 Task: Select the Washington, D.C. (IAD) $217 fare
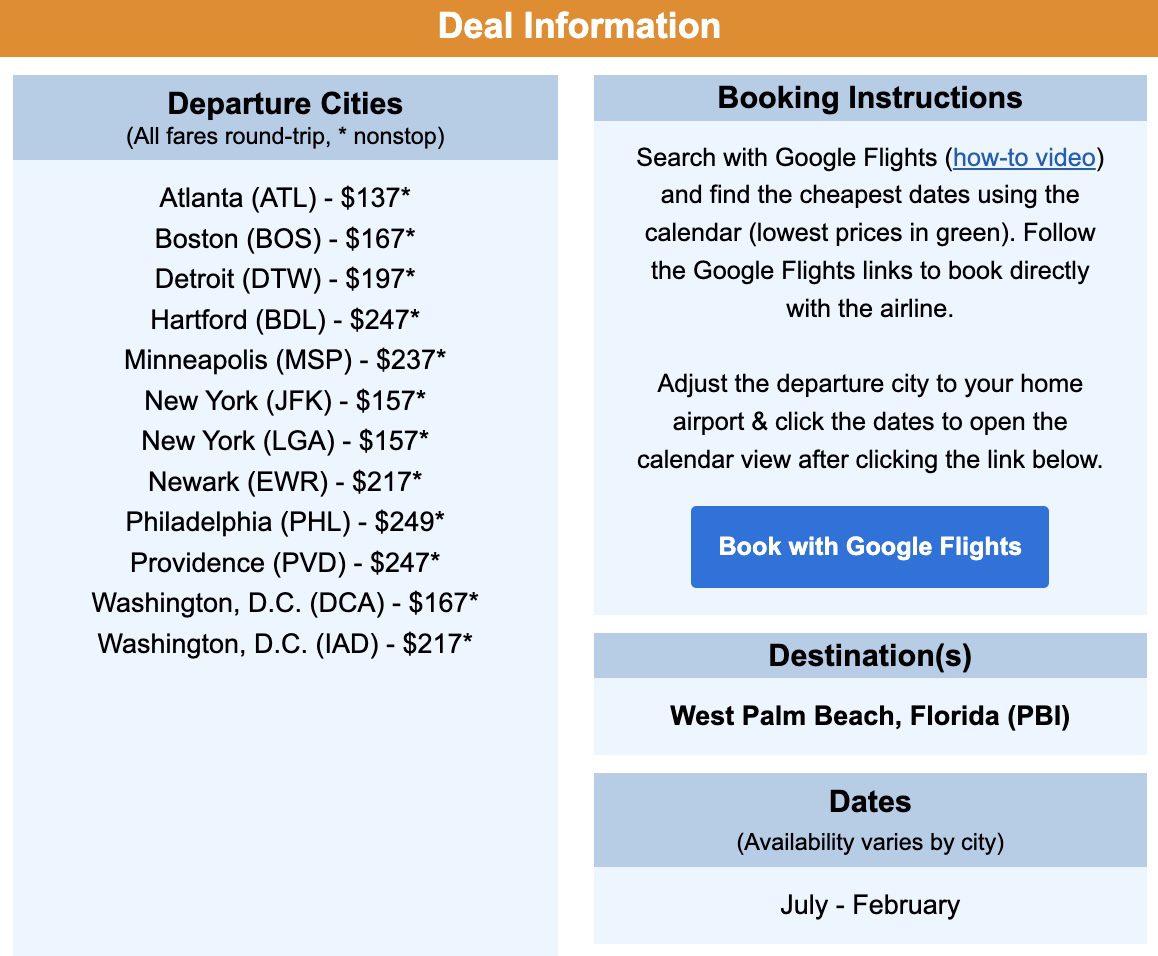point(286,644)
